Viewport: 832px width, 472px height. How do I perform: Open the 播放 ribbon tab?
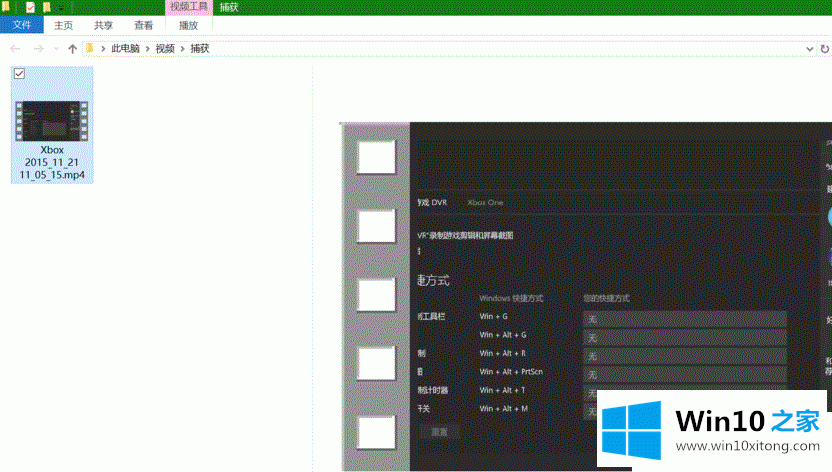188,25
